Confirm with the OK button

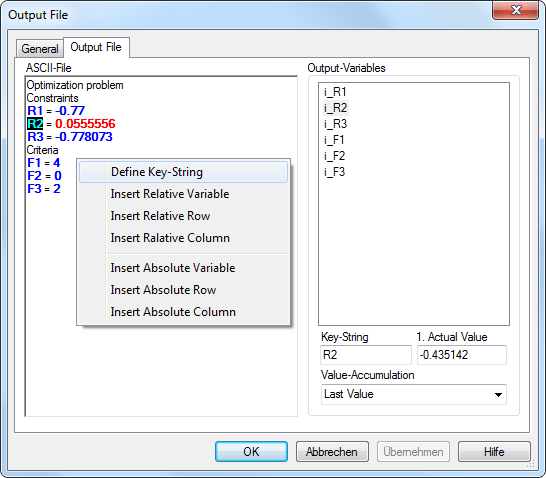[x=251, y=452]
